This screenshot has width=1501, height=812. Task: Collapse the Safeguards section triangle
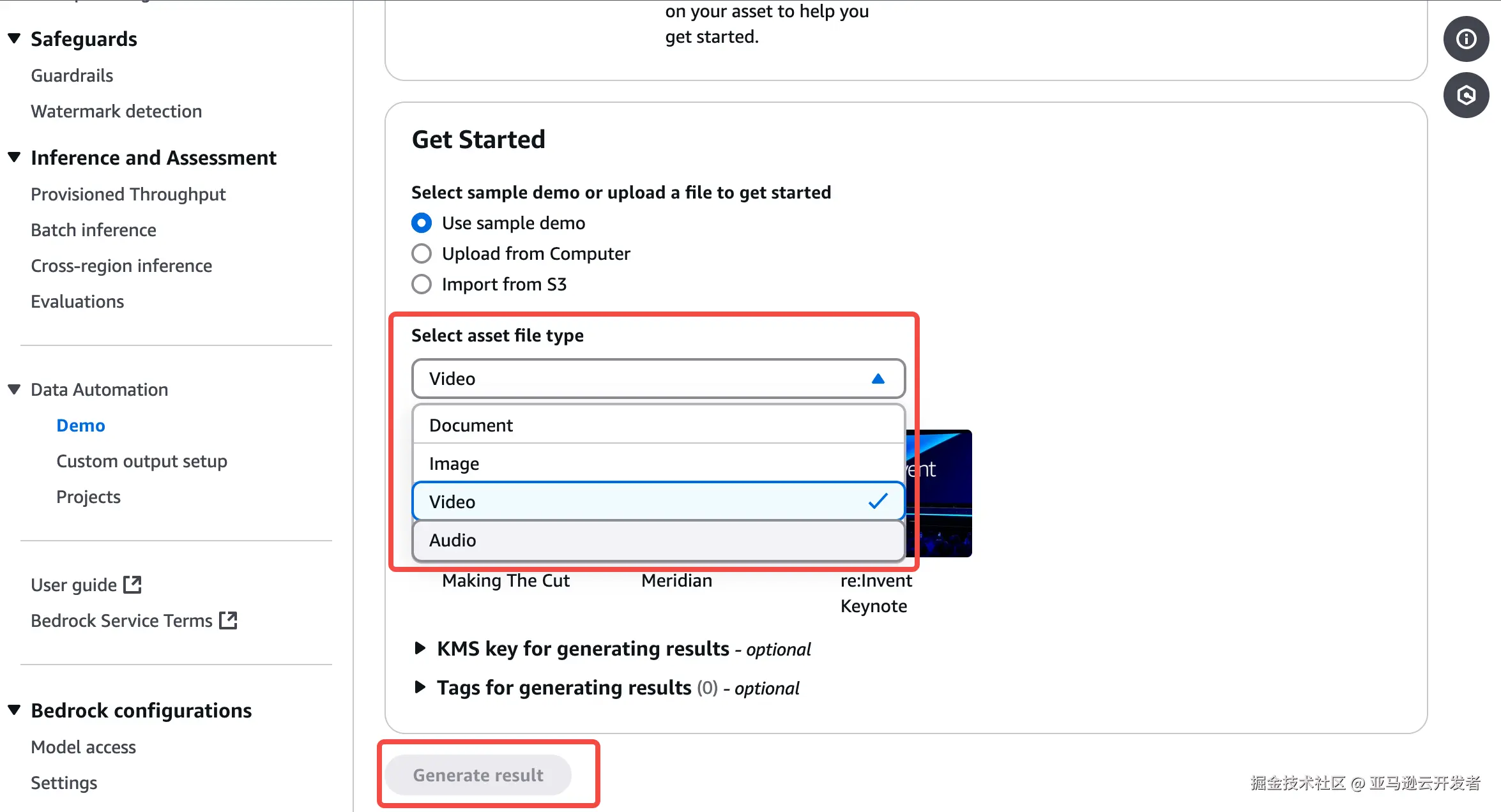click(14, 38)
